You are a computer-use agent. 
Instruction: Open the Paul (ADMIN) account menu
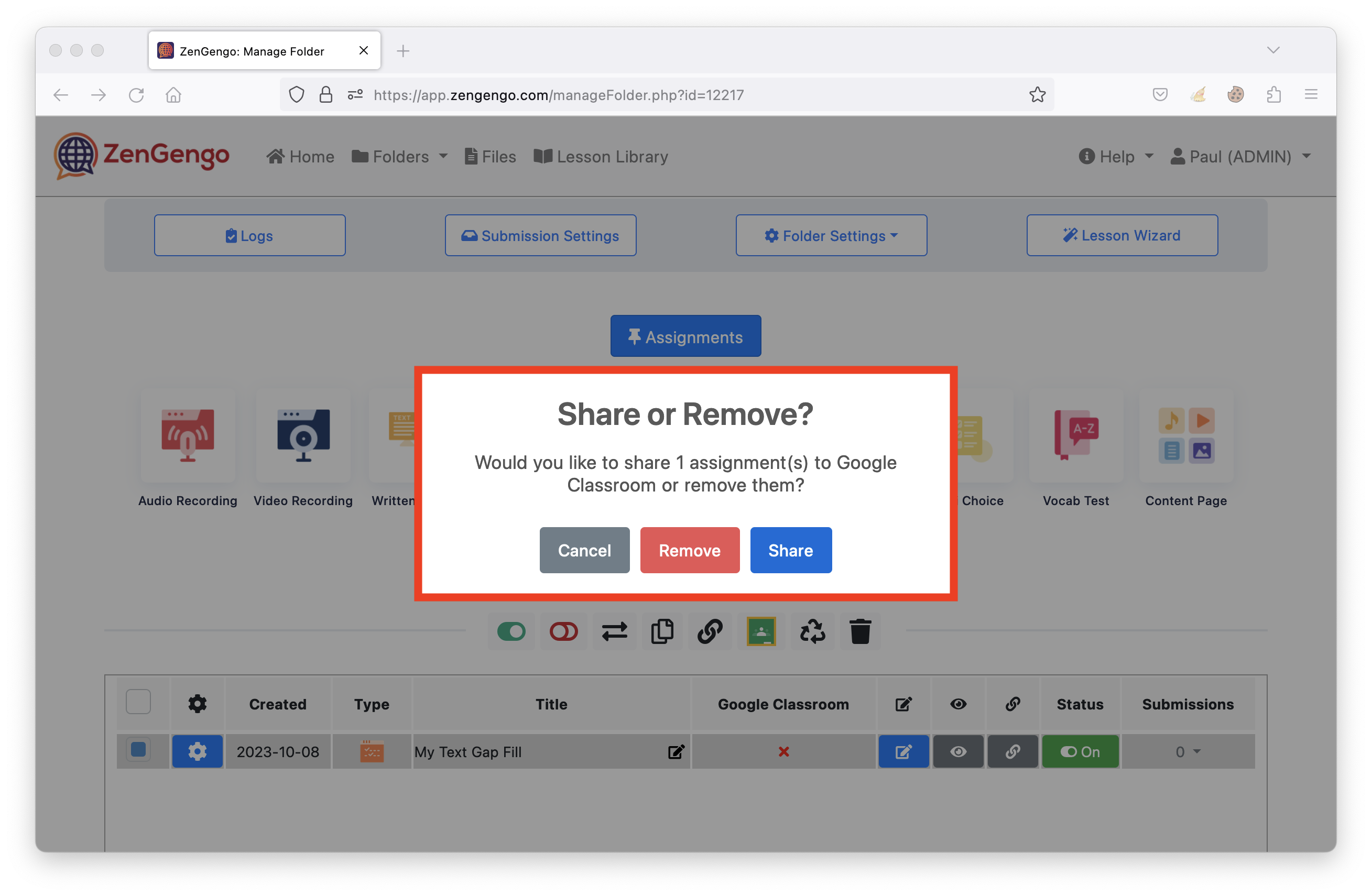pos(1240,156)
